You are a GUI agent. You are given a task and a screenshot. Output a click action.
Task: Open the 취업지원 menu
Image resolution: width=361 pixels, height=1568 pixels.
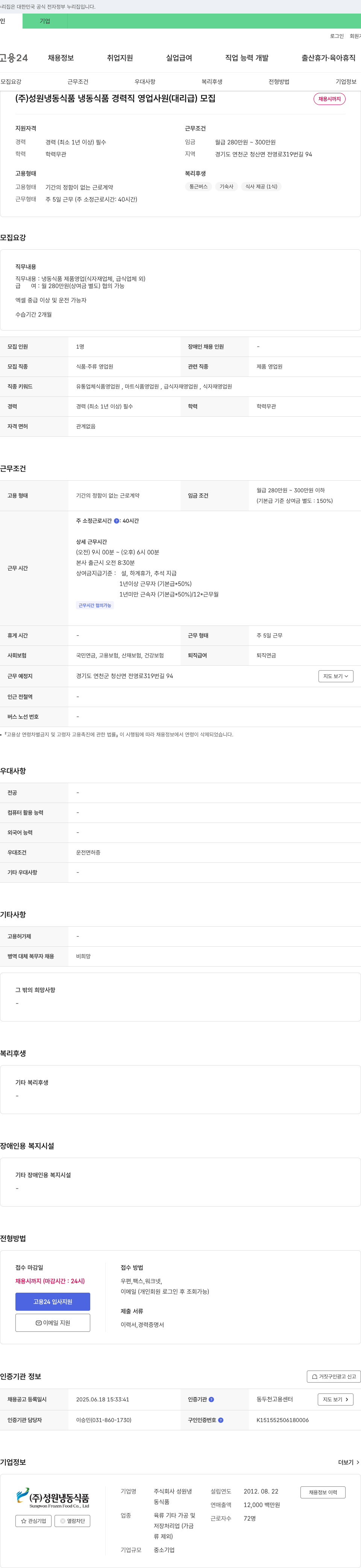pos(120,58)
